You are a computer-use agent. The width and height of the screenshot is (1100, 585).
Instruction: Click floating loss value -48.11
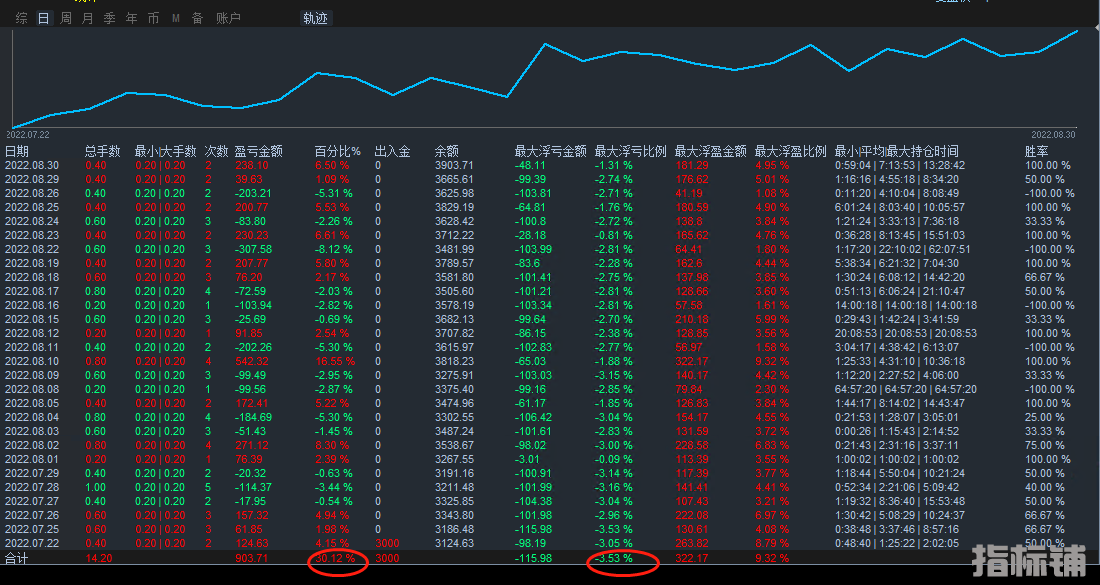click(530, 166)
